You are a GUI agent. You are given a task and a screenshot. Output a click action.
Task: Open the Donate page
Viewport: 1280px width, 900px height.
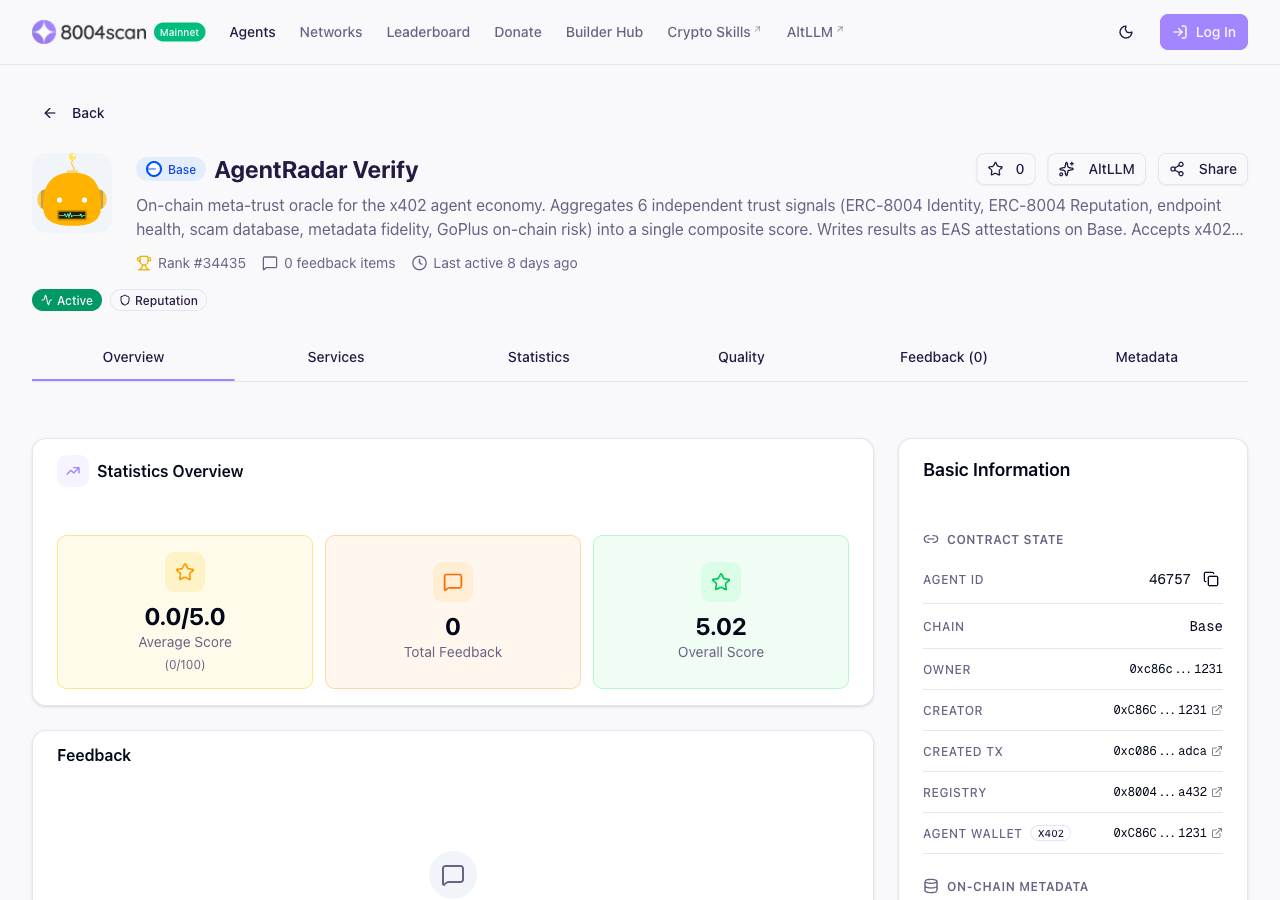[x=518, y=32]
